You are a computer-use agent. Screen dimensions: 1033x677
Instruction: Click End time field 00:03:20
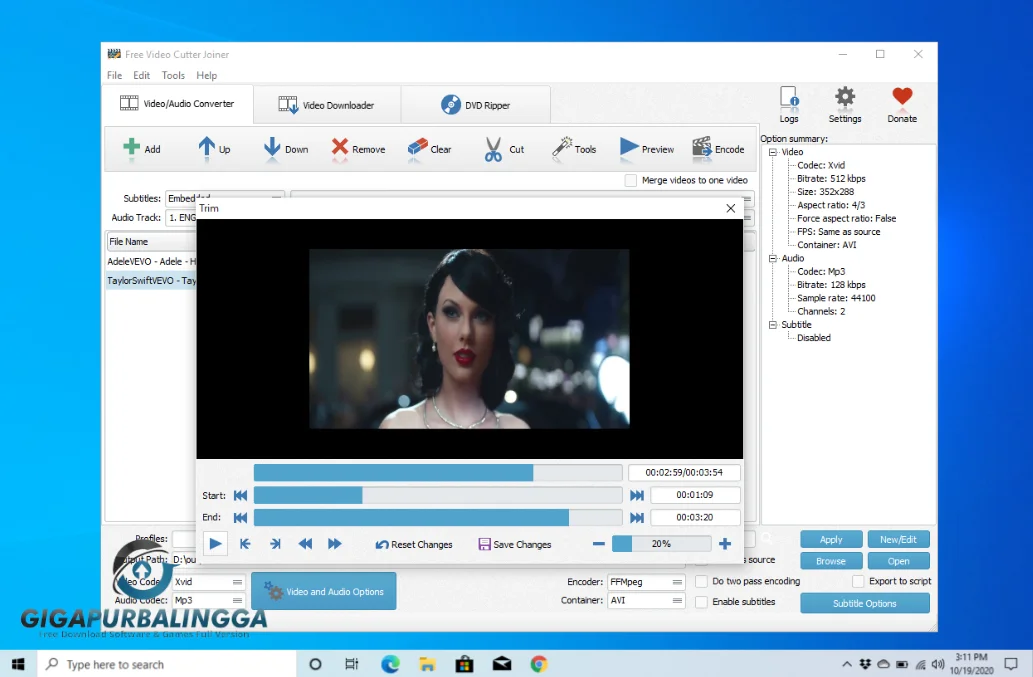click(695, 518)
